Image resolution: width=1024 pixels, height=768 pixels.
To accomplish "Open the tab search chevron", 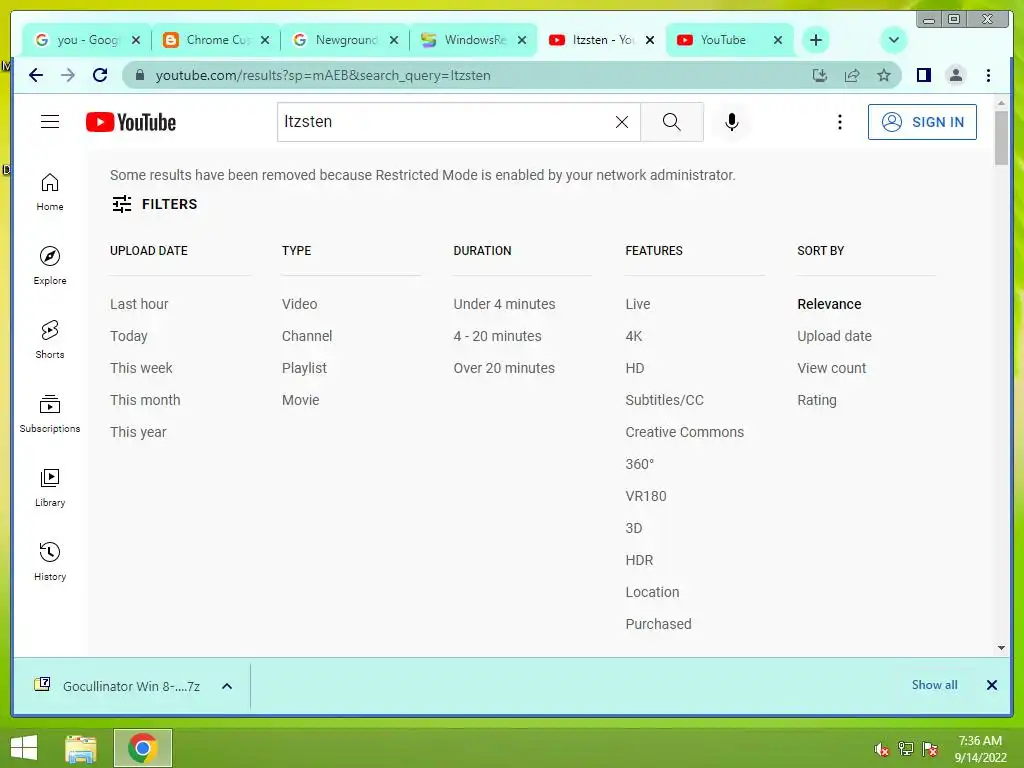I will pyautogui.click(x=893, y=40).
